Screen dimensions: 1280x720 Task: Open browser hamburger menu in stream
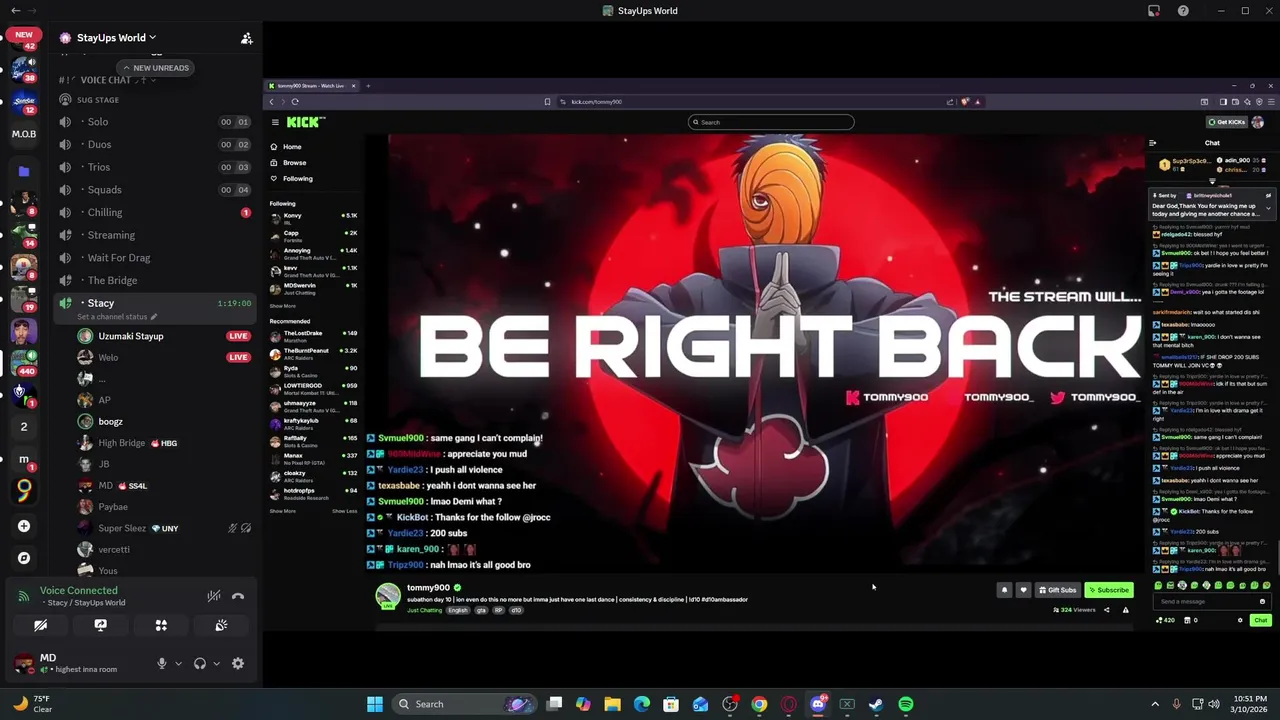1270,101
